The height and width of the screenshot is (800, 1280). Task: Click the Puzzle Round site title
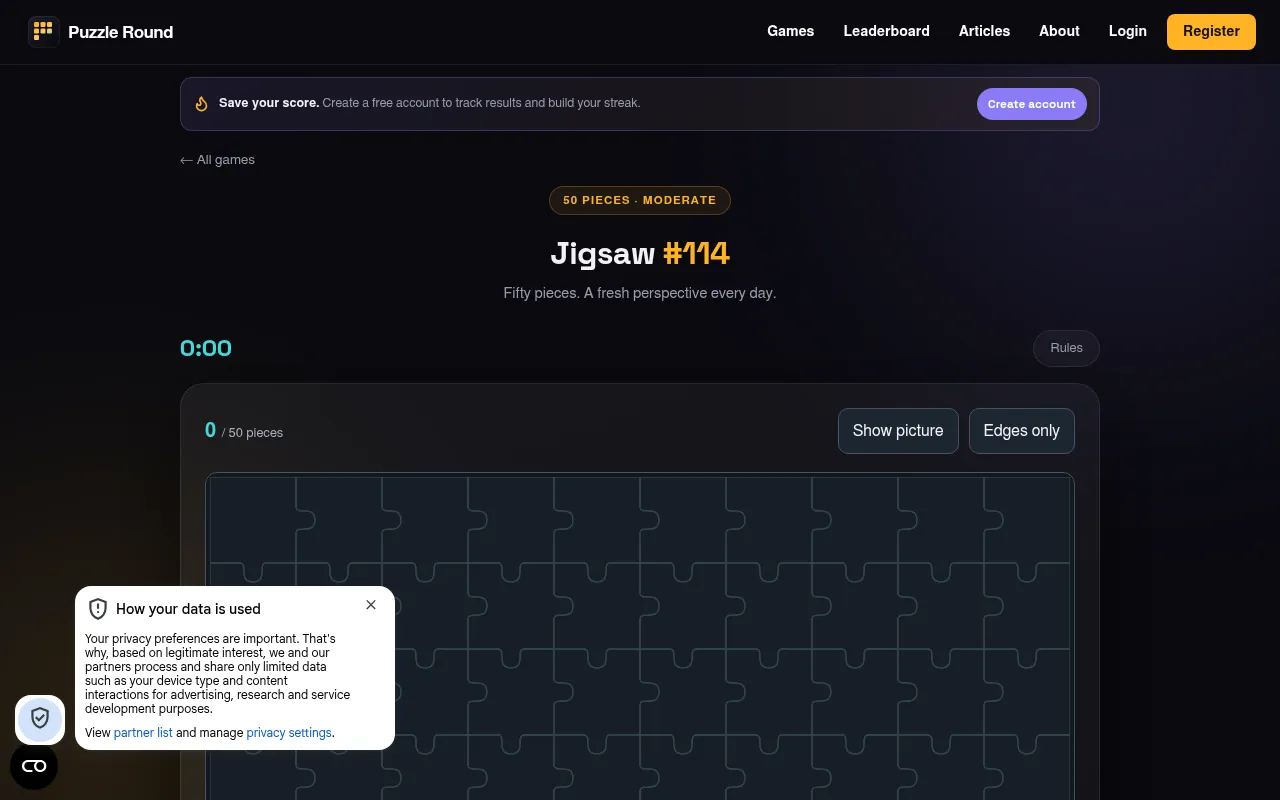point(121,32)
